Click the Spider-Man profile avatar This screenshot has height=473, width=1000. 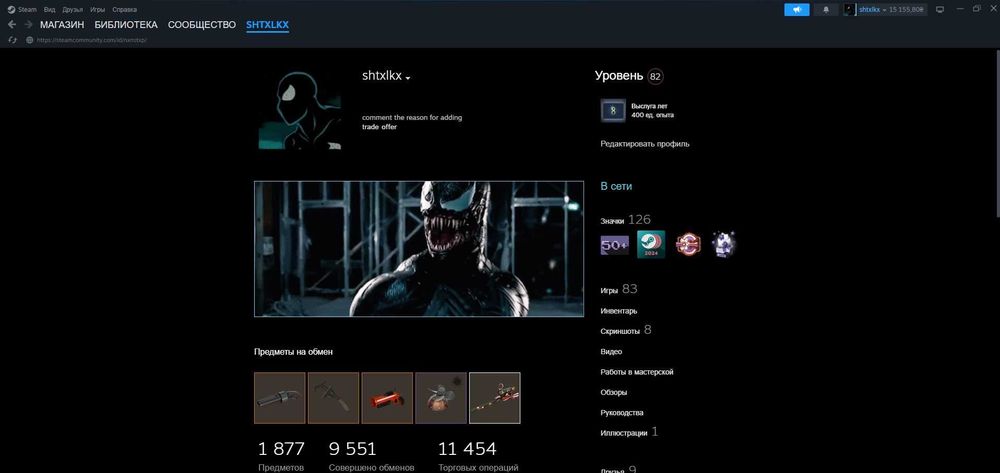tap(300, 108)
